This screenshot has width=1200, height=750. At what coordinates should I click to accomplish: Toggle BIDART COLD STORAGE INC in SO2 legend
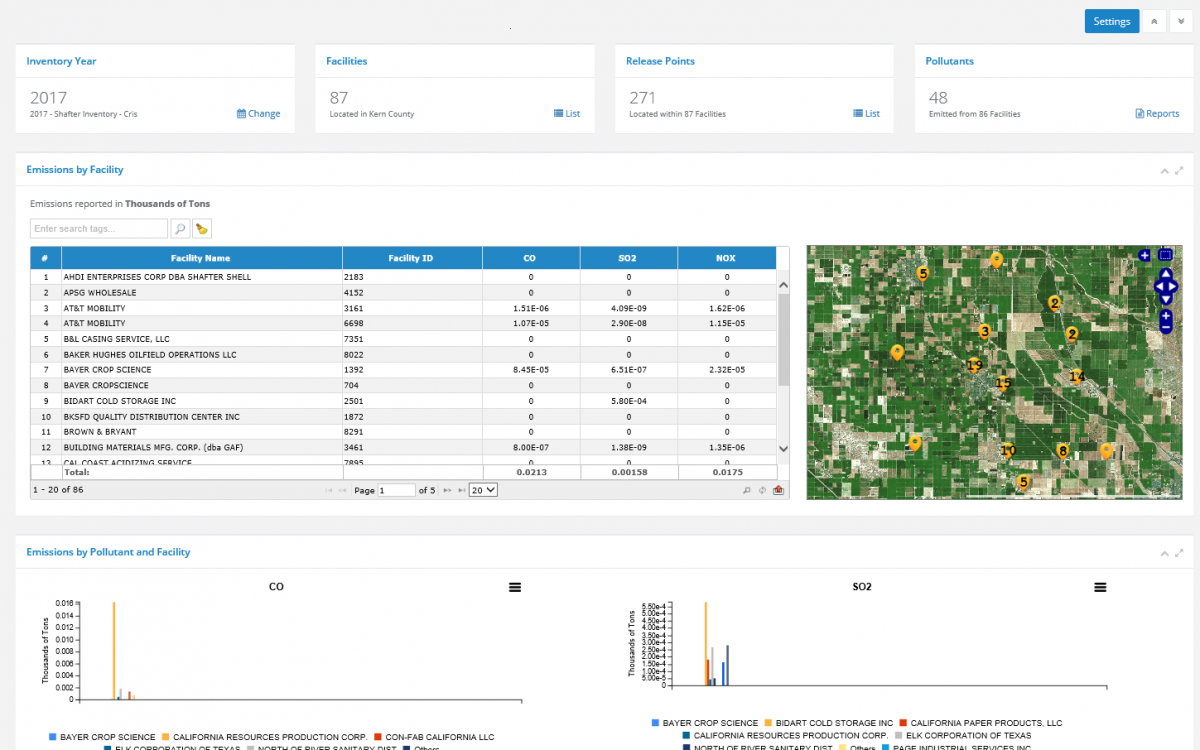click(x=829, y=723)
